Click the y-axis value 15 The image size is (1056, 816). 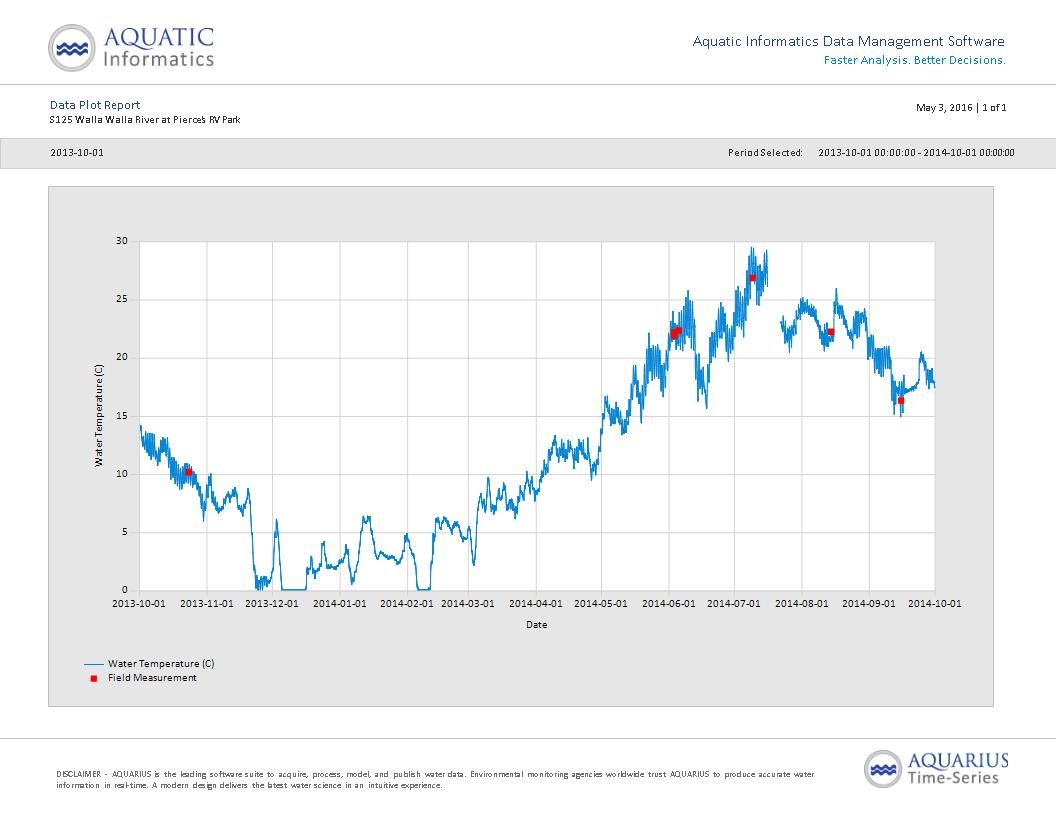[122, 416]
